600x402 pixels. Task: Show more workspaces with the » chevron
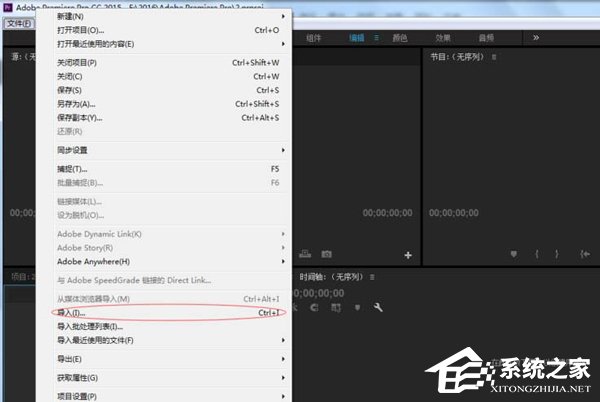[x=536, y=37]
